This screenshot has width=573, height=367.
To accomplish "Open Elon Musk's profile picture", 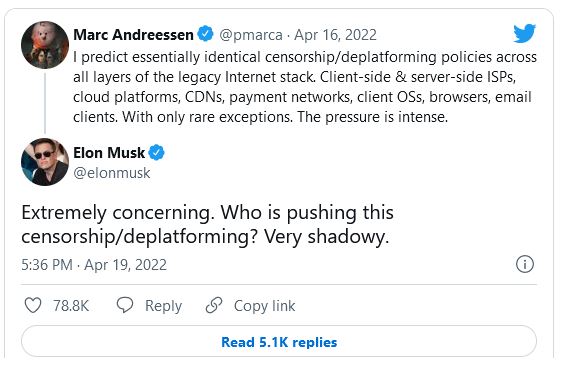I will pyautogui.click(x=45, y=162).
